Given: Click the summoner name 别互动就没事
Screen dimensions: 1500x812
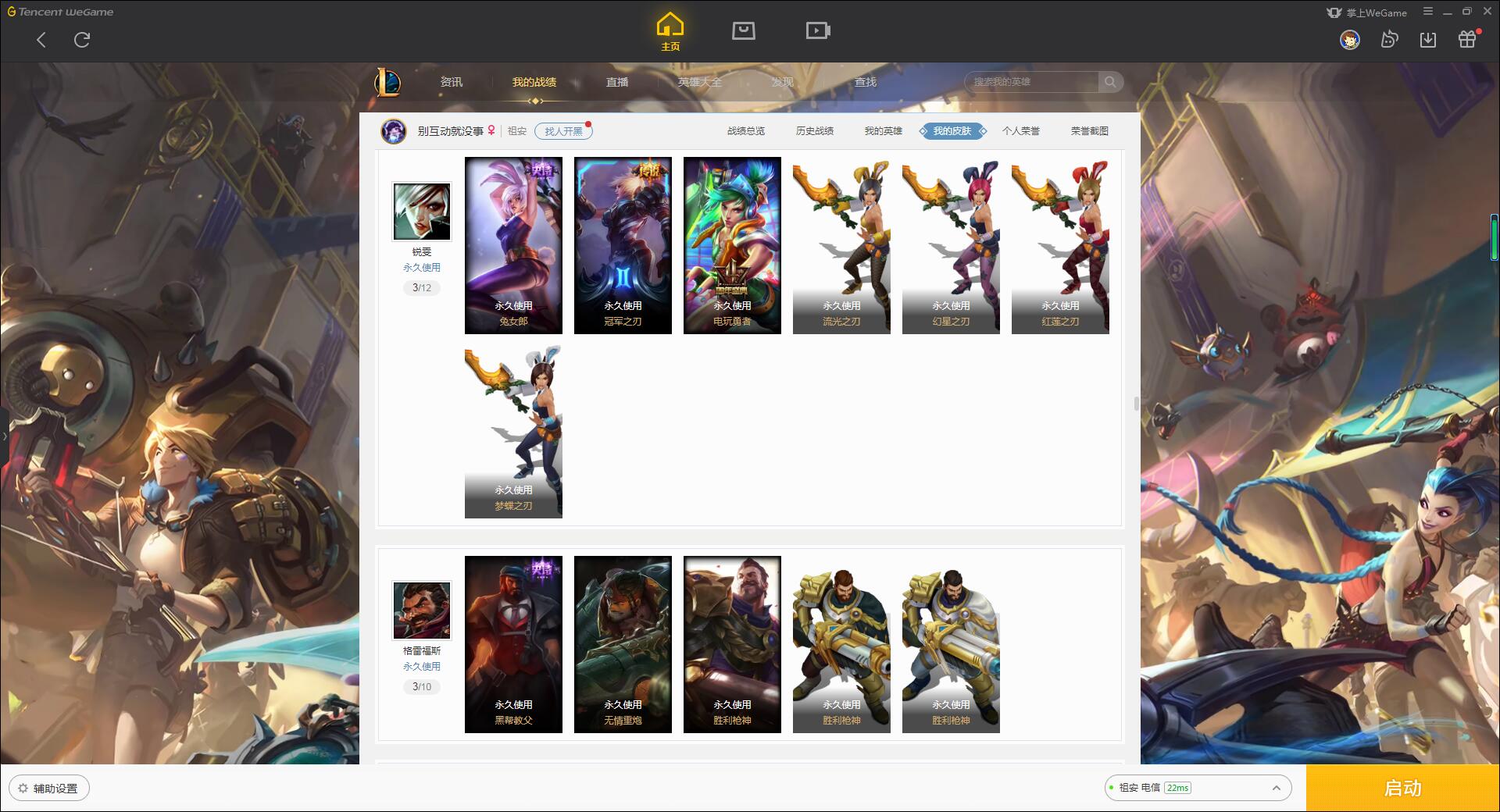Looking at the screenshot, I should (x=450, y=131).
